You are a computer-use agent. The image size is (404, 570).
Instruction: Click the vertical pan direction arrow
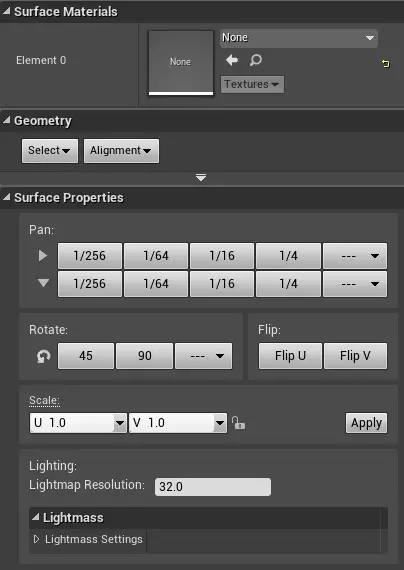(x=43, y=283)
